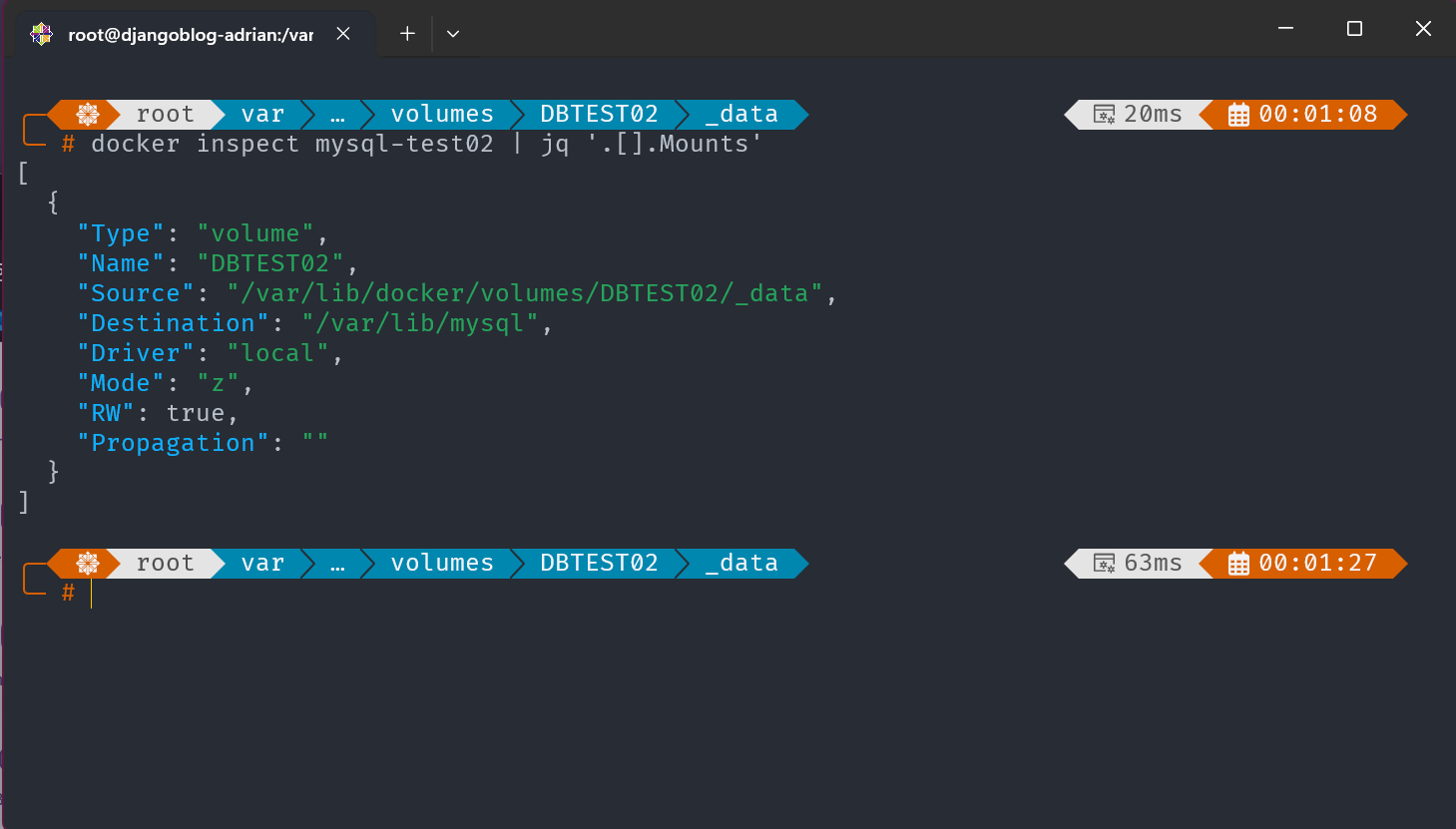Click 'DBTEST02' segment in first prompt
The image size is (1456, 829).
pos(599,115)
